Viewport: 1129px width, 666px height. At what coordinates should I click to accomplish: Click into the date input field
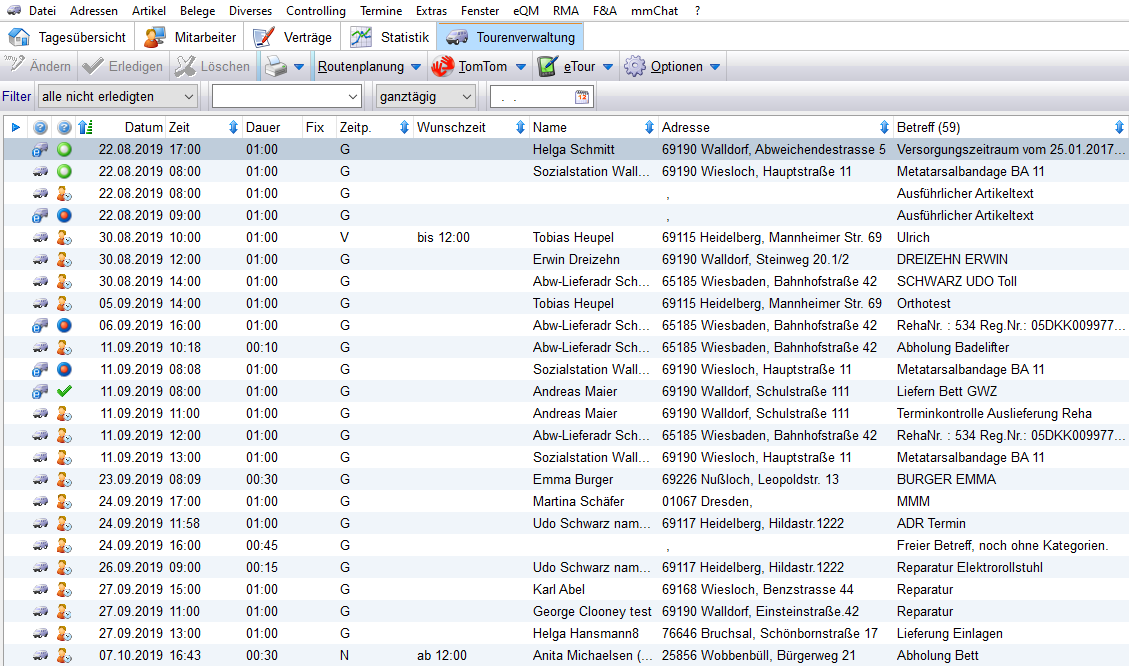[532, 97]
